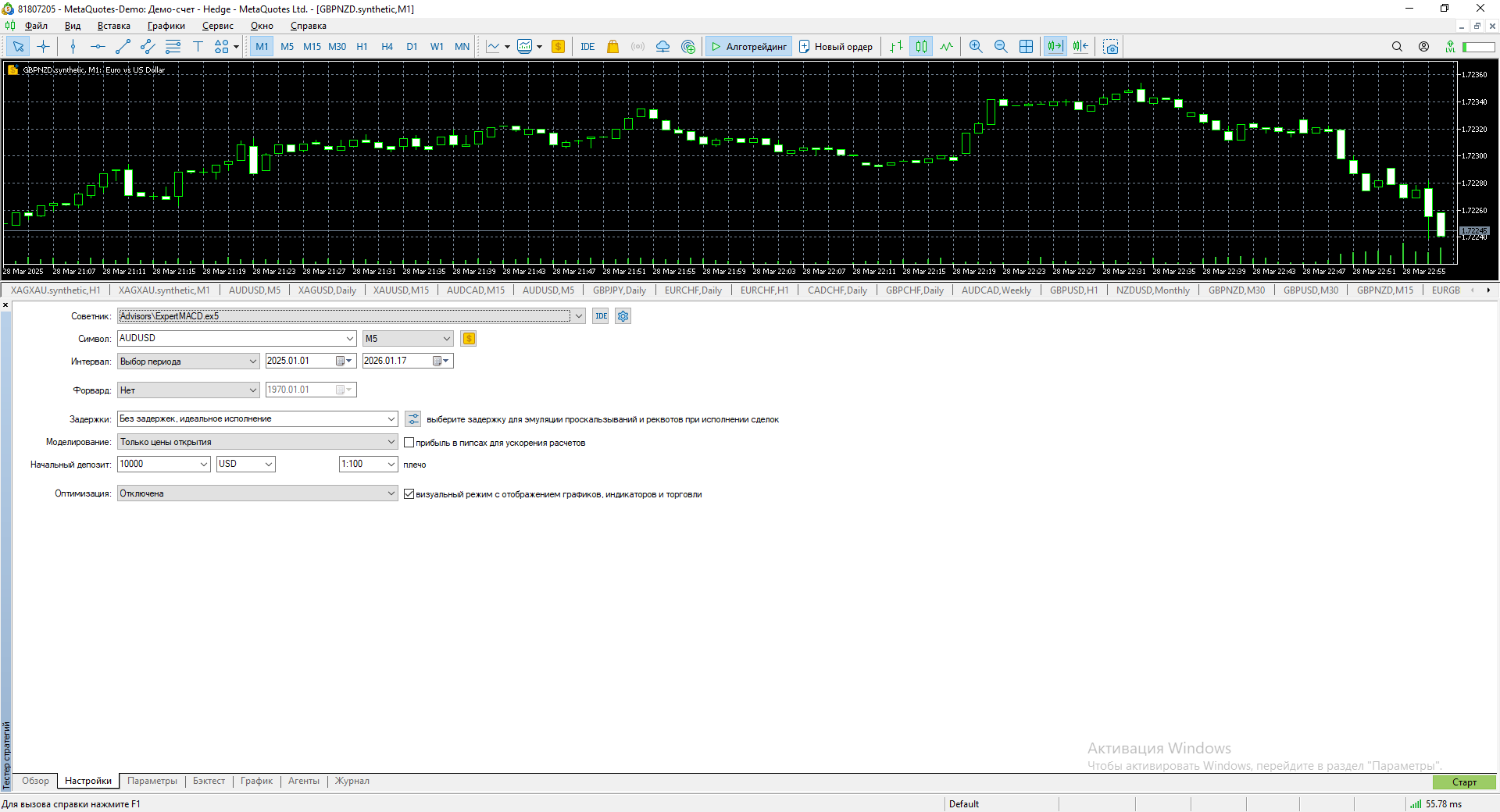Open delay settings sliders icon

pyautogui.click(x=413, y=419)
